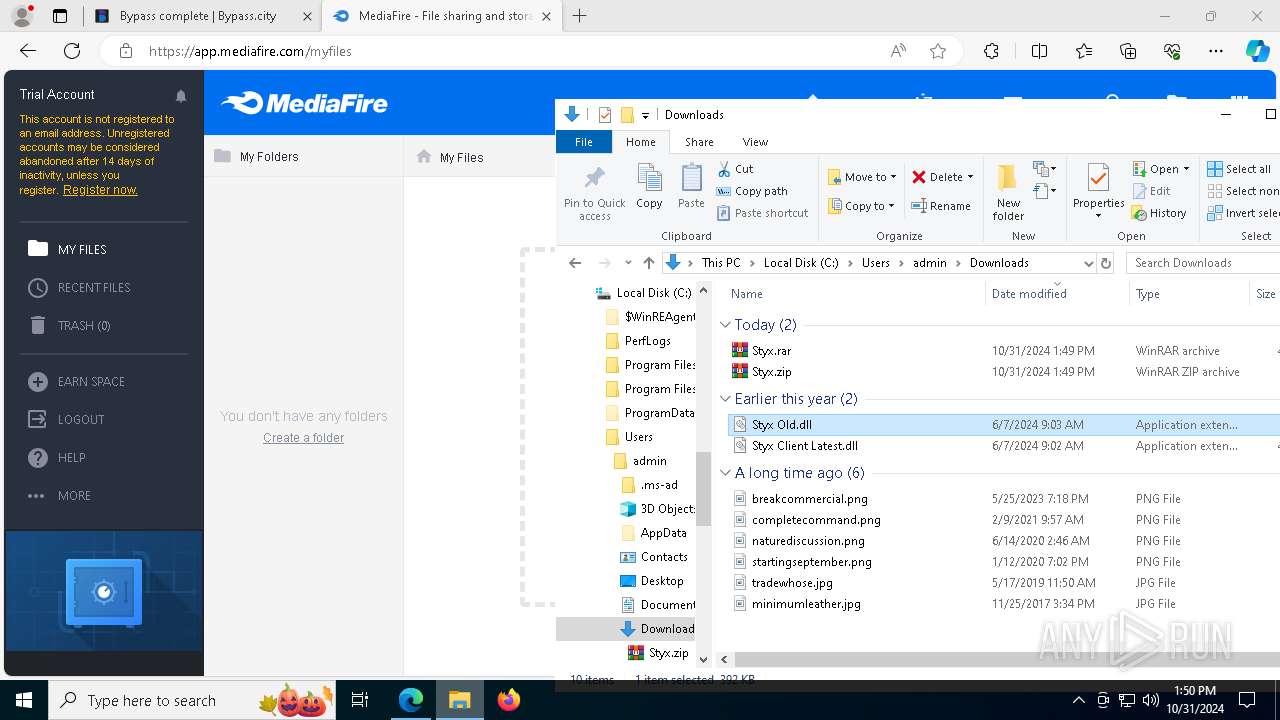Click Search Downloads field
The height and width of the screenshot is (720, 1280).
coord(1203,263)
